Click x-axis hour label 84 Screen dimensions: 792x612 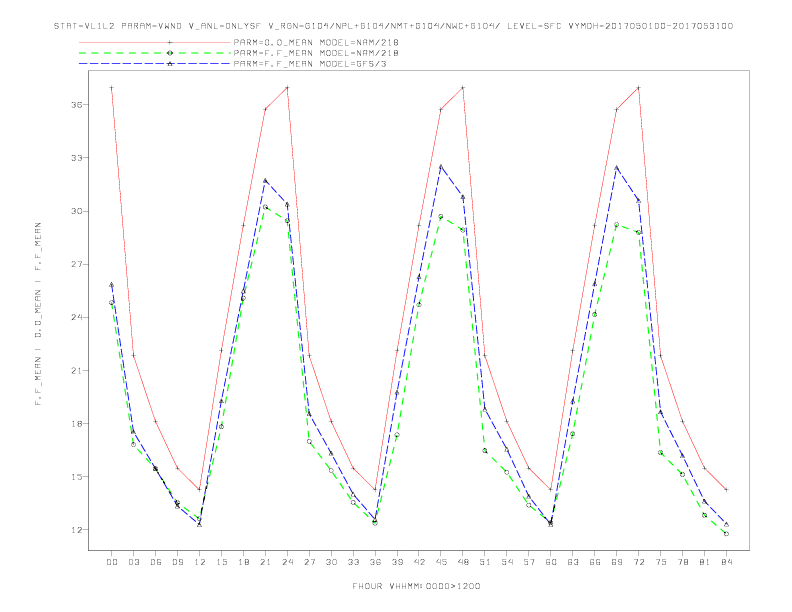pos(727,562)
